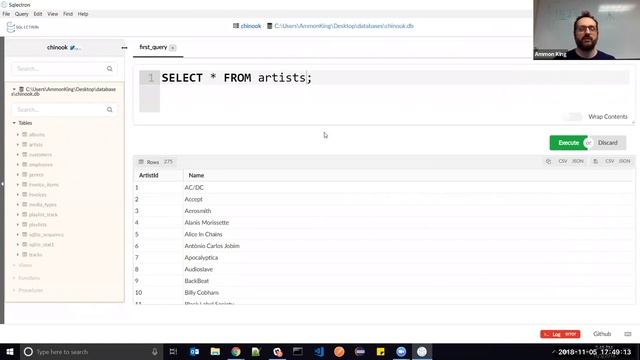Save results to JSON file
640x360 pixels.
point(625,162)
